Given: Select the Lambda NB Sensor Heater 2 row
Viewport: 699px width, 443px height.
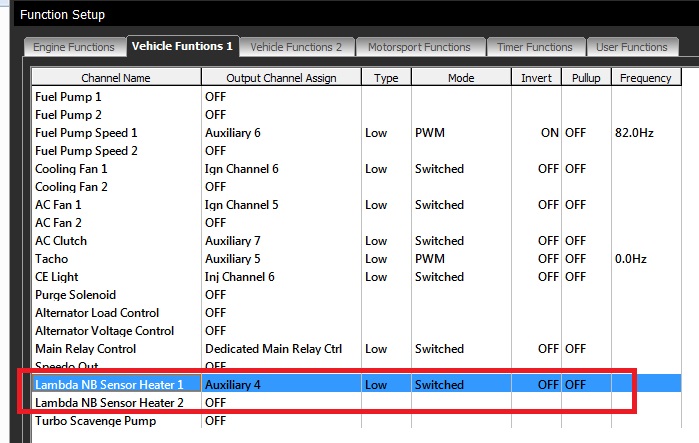Looking at the screenshot, I should point(109,403).
